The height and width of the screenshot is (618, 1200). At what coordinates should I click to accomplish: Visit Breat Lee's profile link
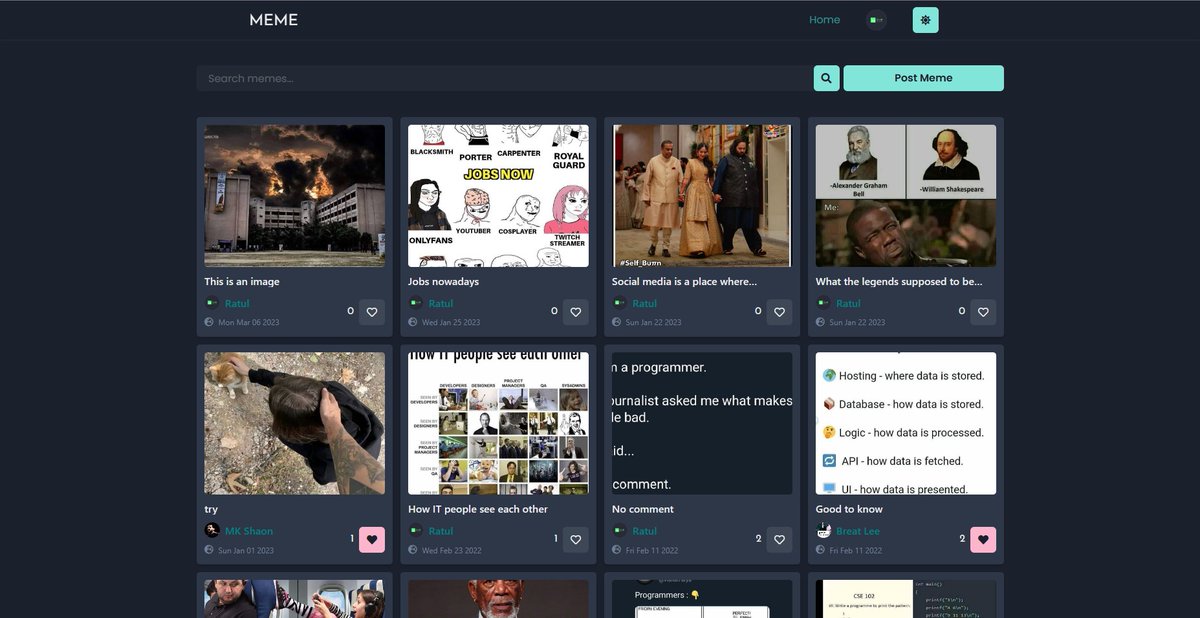858,530
